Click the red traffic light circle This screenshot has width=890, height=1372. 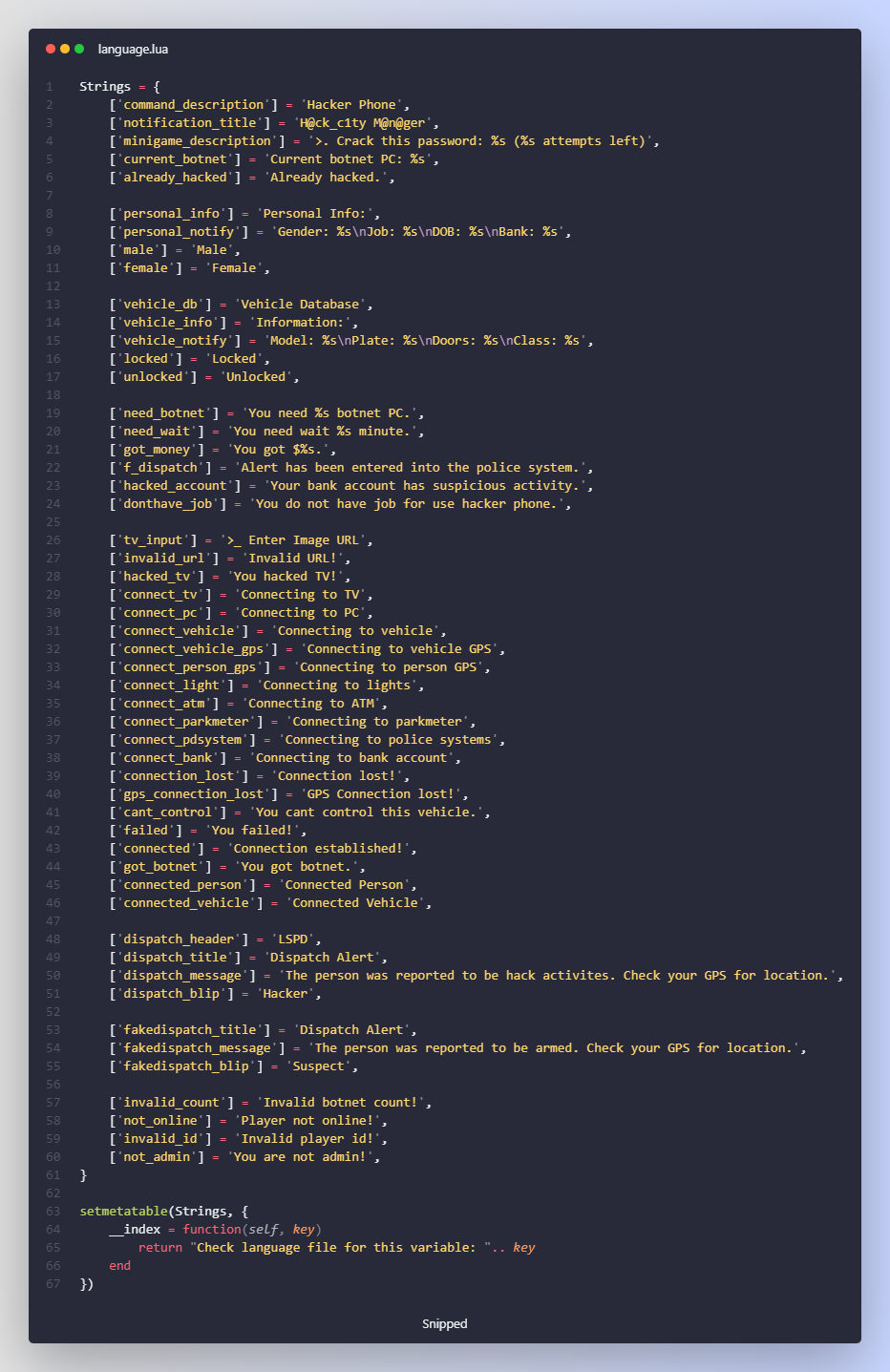point(49,45)
